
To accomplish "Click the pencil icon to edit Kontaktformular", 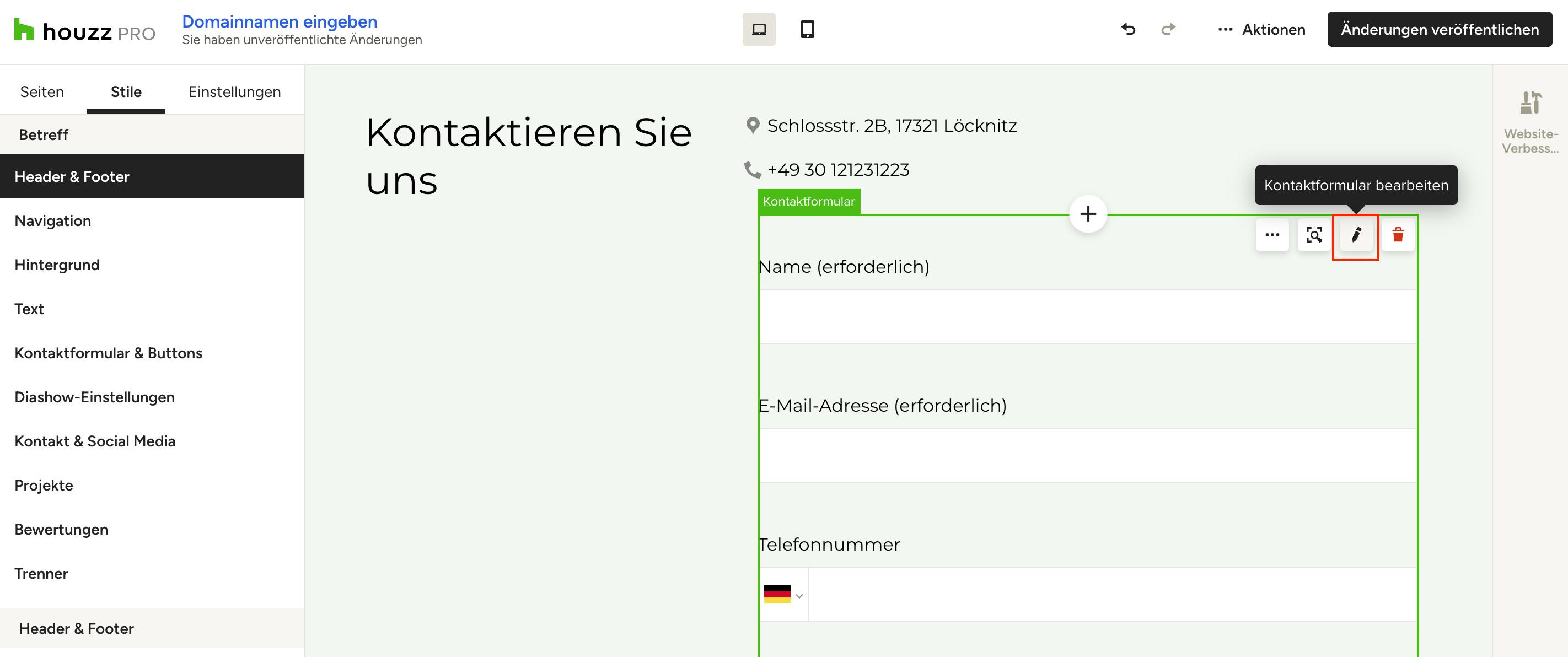I will [x=1356, y=235].
